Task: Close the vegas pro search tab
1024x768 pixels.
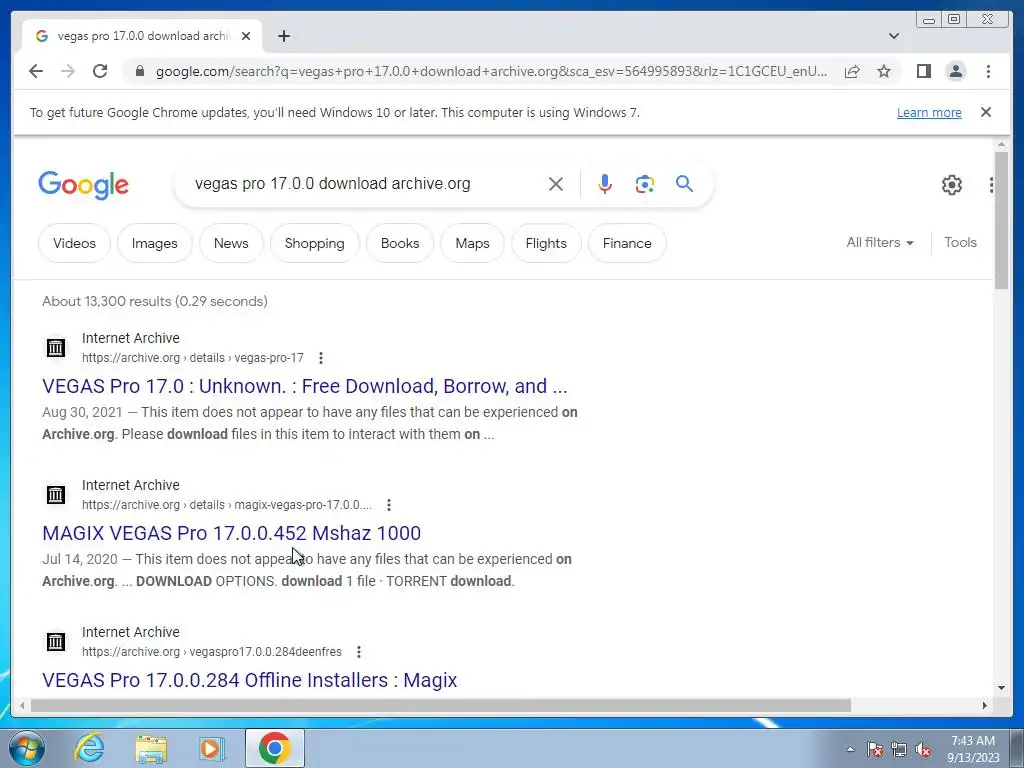Action: point(246,36)
